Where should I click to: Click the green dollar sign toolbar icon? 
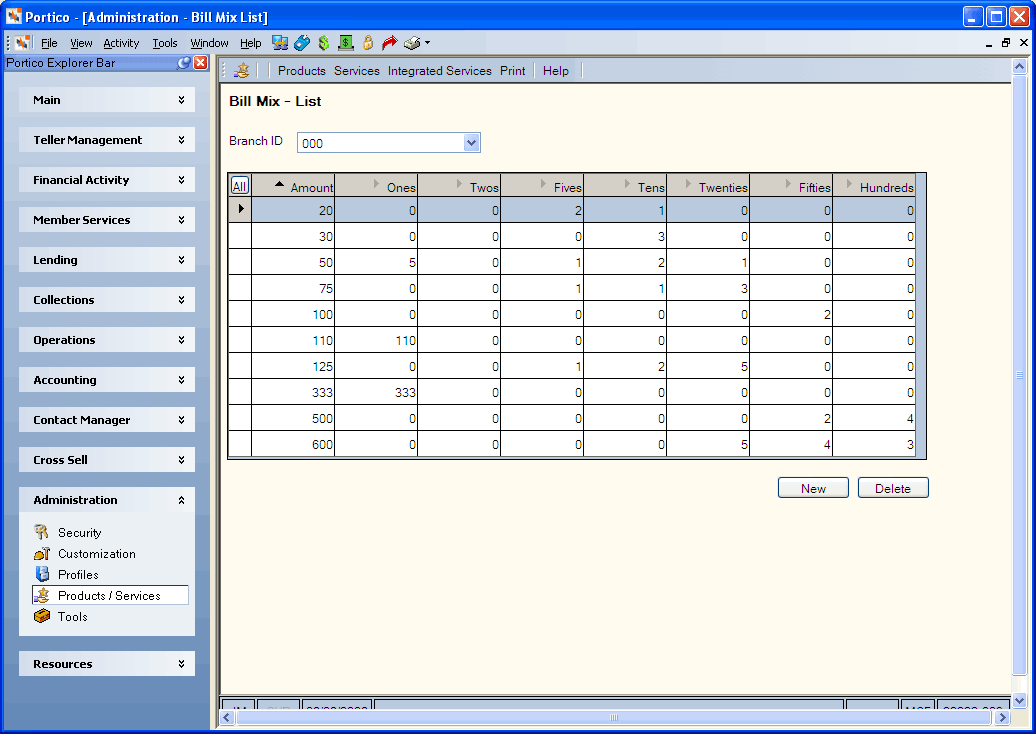[x=324, y=43]
